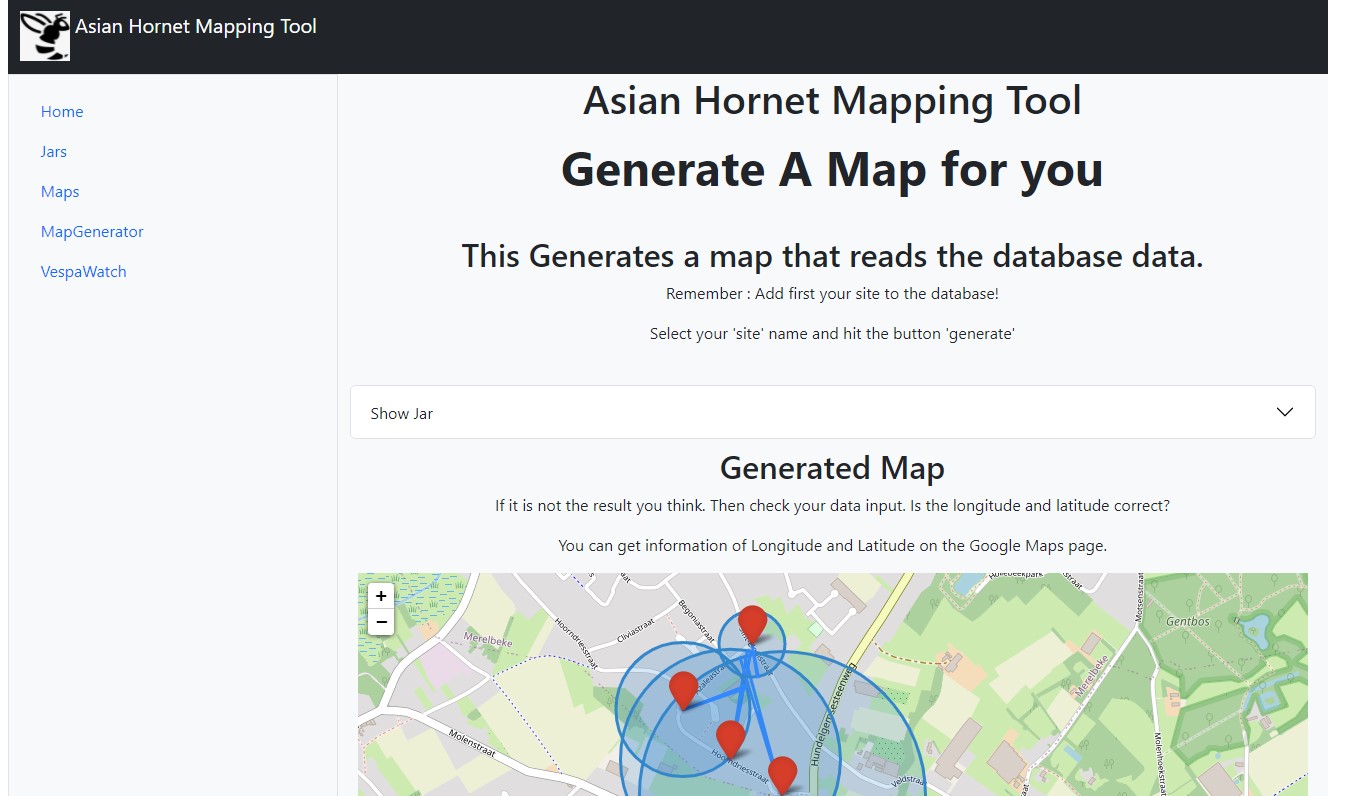Image resolution: width=1372 pixels, height=796 pixels.
Task: Click the "Select your 'site' name" instruction line
Action: [x=832, y=334]
